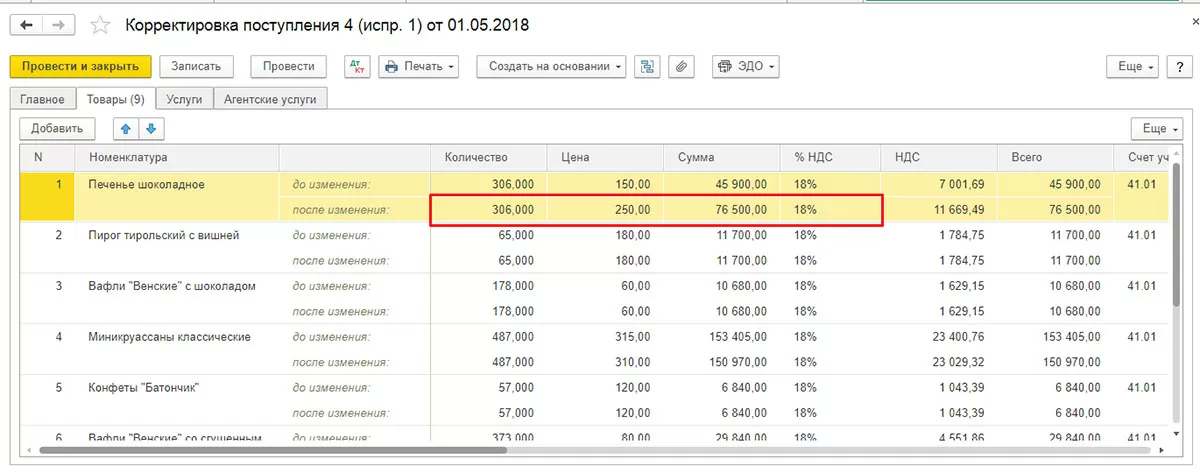Click the Провести и закрыть button
Image resolution: width=1200 pixels, height=466 pixels.
80,67
